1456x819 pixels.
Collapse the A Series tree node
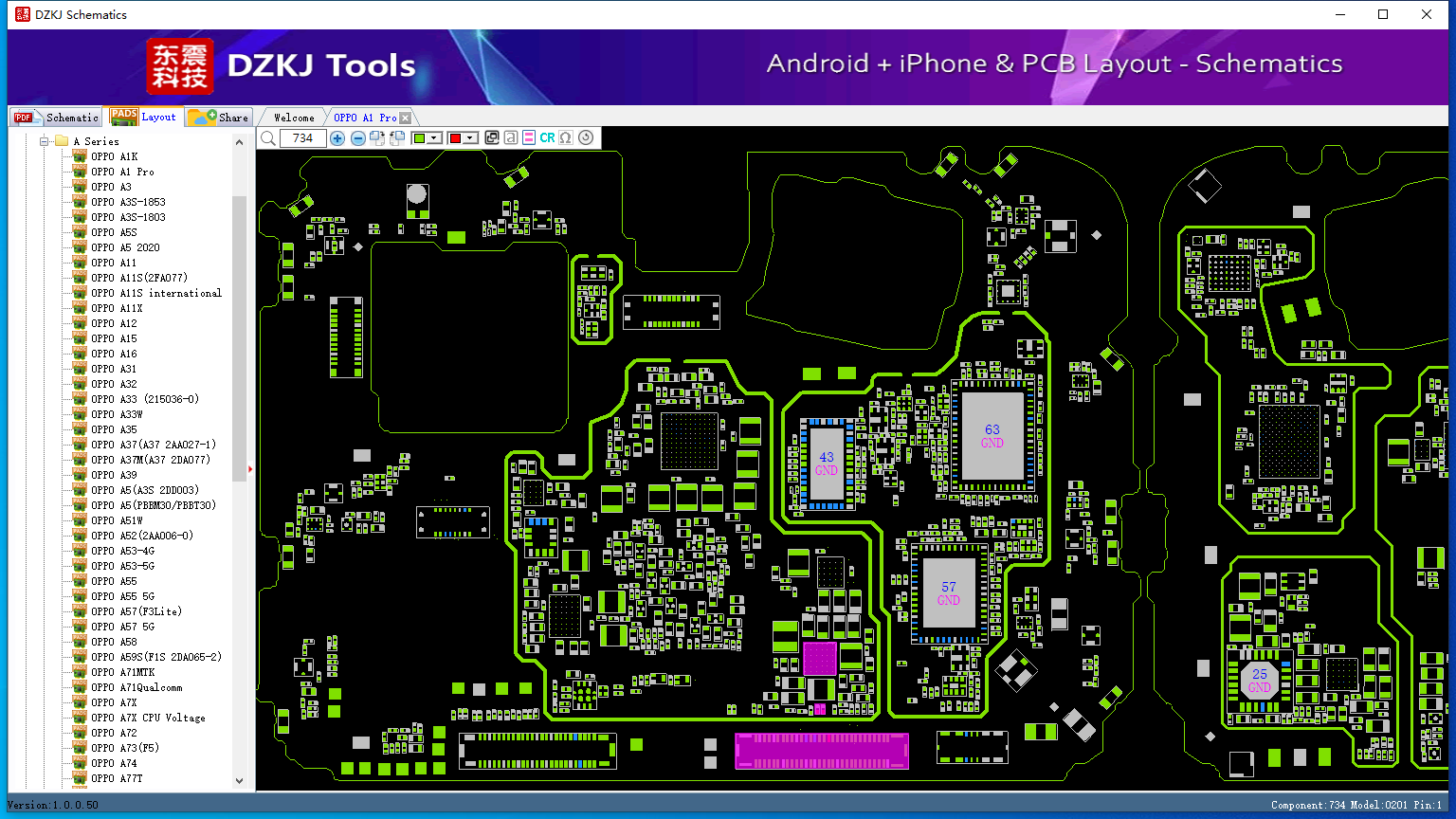pyautogui.click(x=44, y=141)
